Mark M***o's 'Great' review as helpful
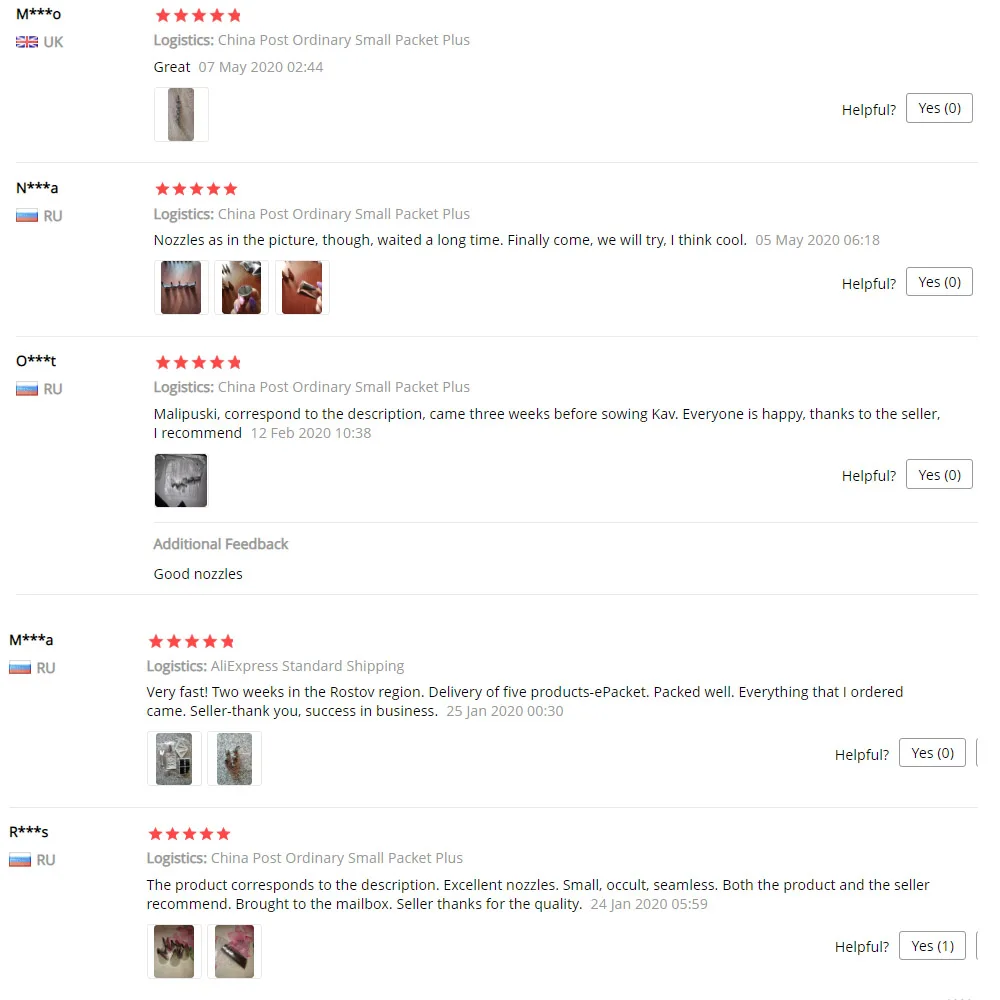 pos(939,108)
